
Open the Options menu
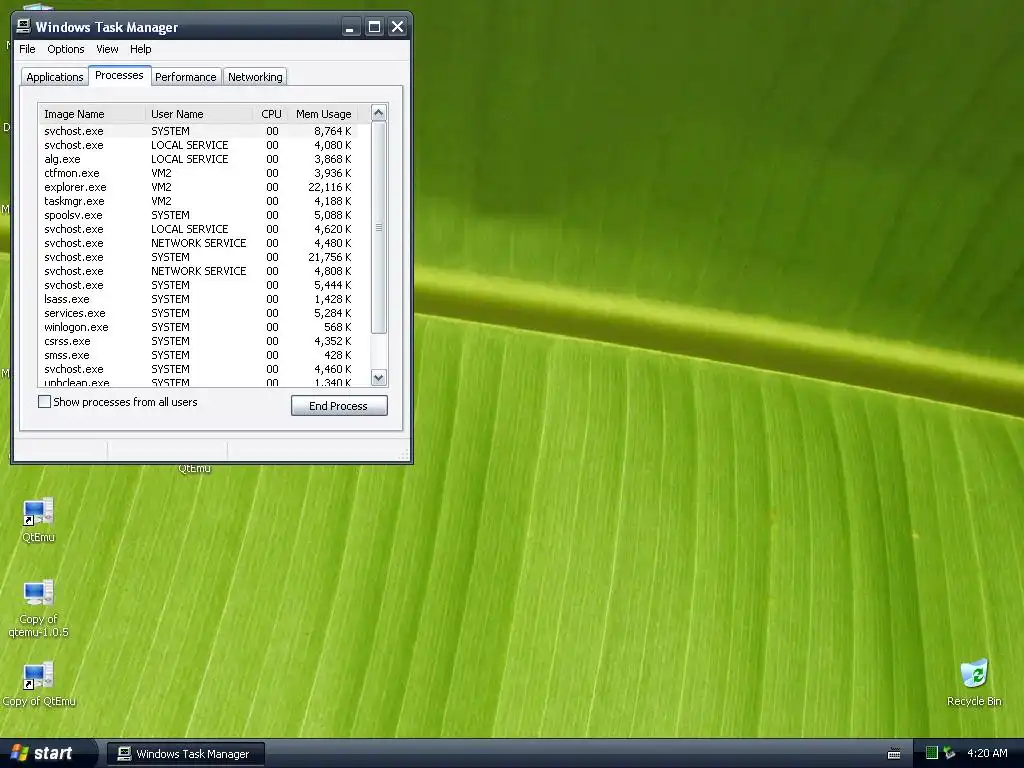click(65, 49)
